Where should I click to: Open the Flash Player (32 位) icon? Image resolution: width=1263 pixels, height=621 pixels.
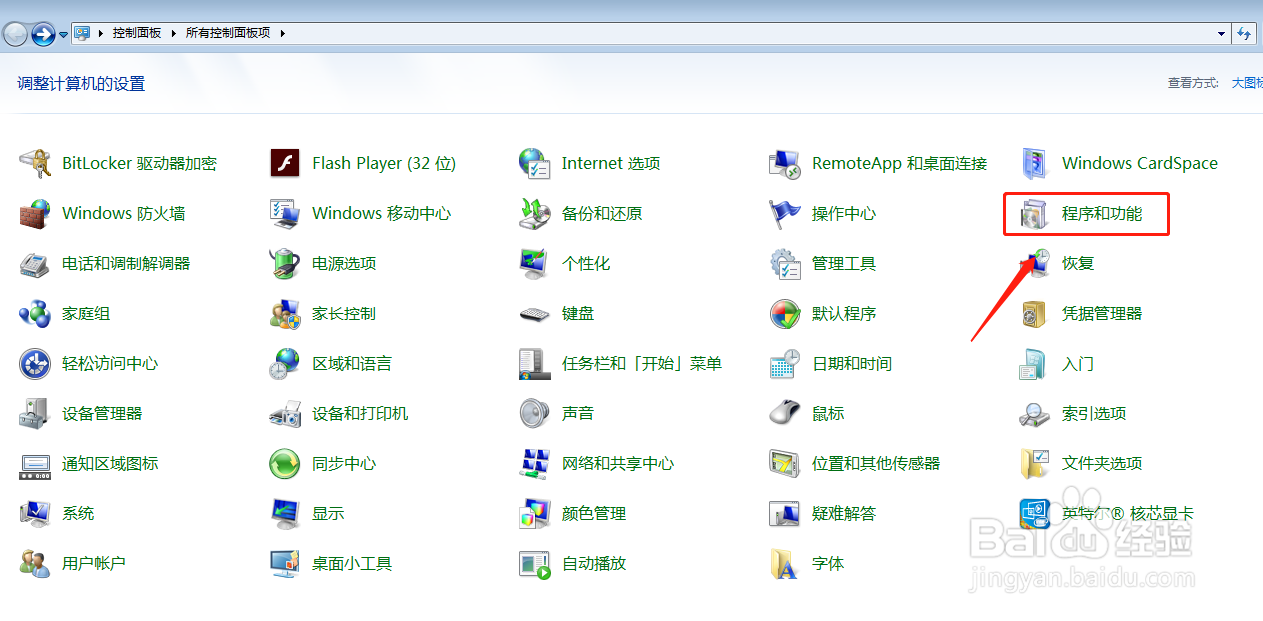[285, 163]
